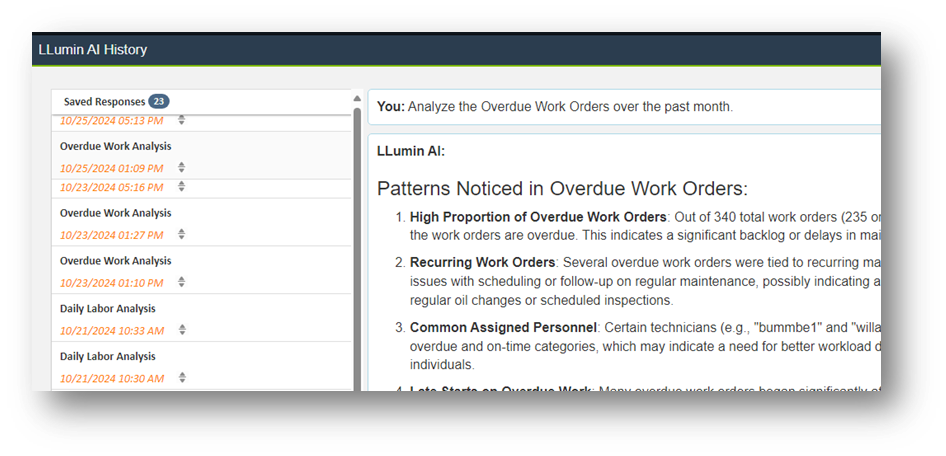The width and height of the screenshot is (946, 456).
Task: Click the saved responses count badge showing 23
Action: tap(158, 101)
